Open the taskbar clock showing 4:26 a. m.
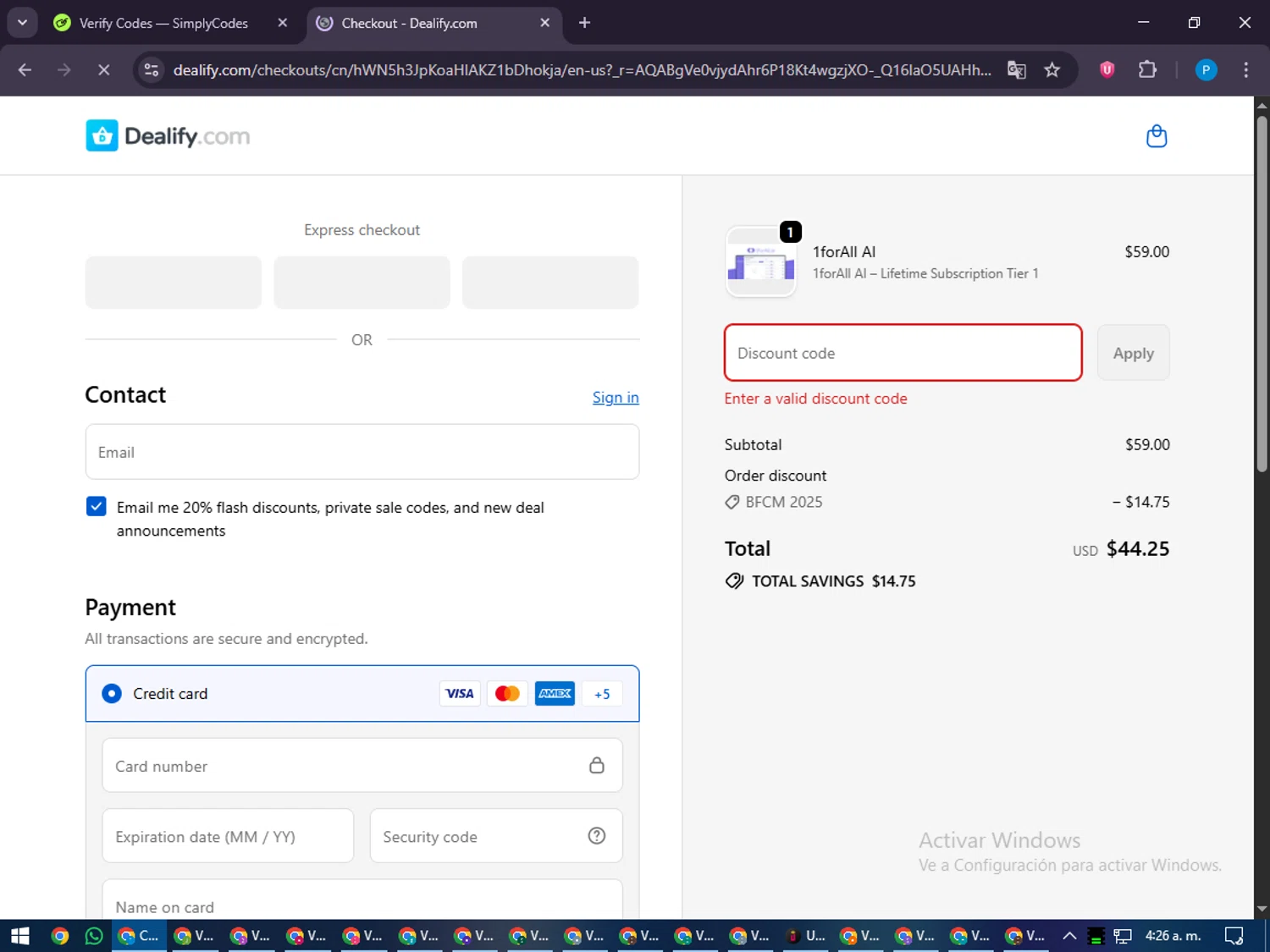 (x=1173, y=936)
